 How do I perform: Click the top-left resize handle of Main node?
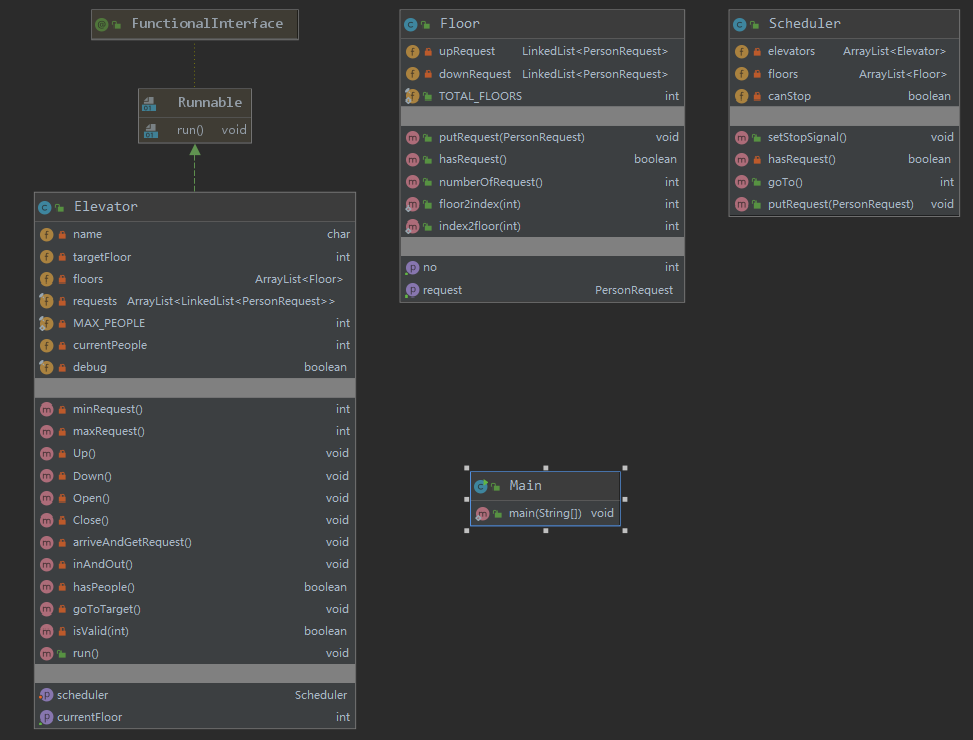466,467
